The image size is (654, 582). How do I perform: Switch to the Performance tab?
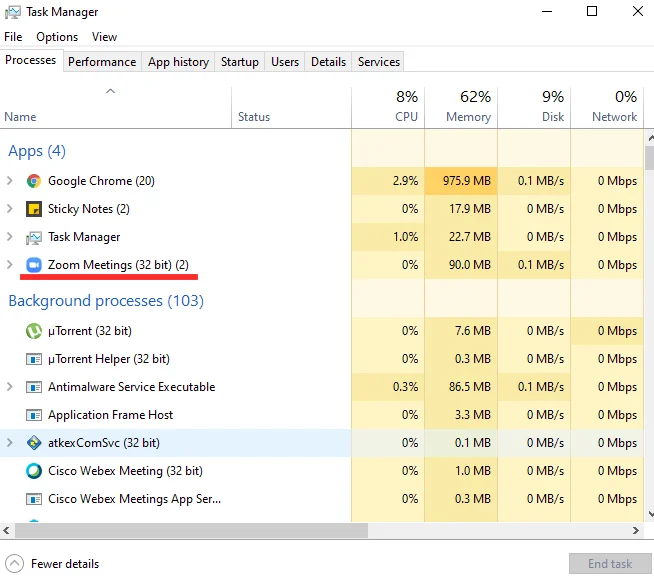point(102,62)
